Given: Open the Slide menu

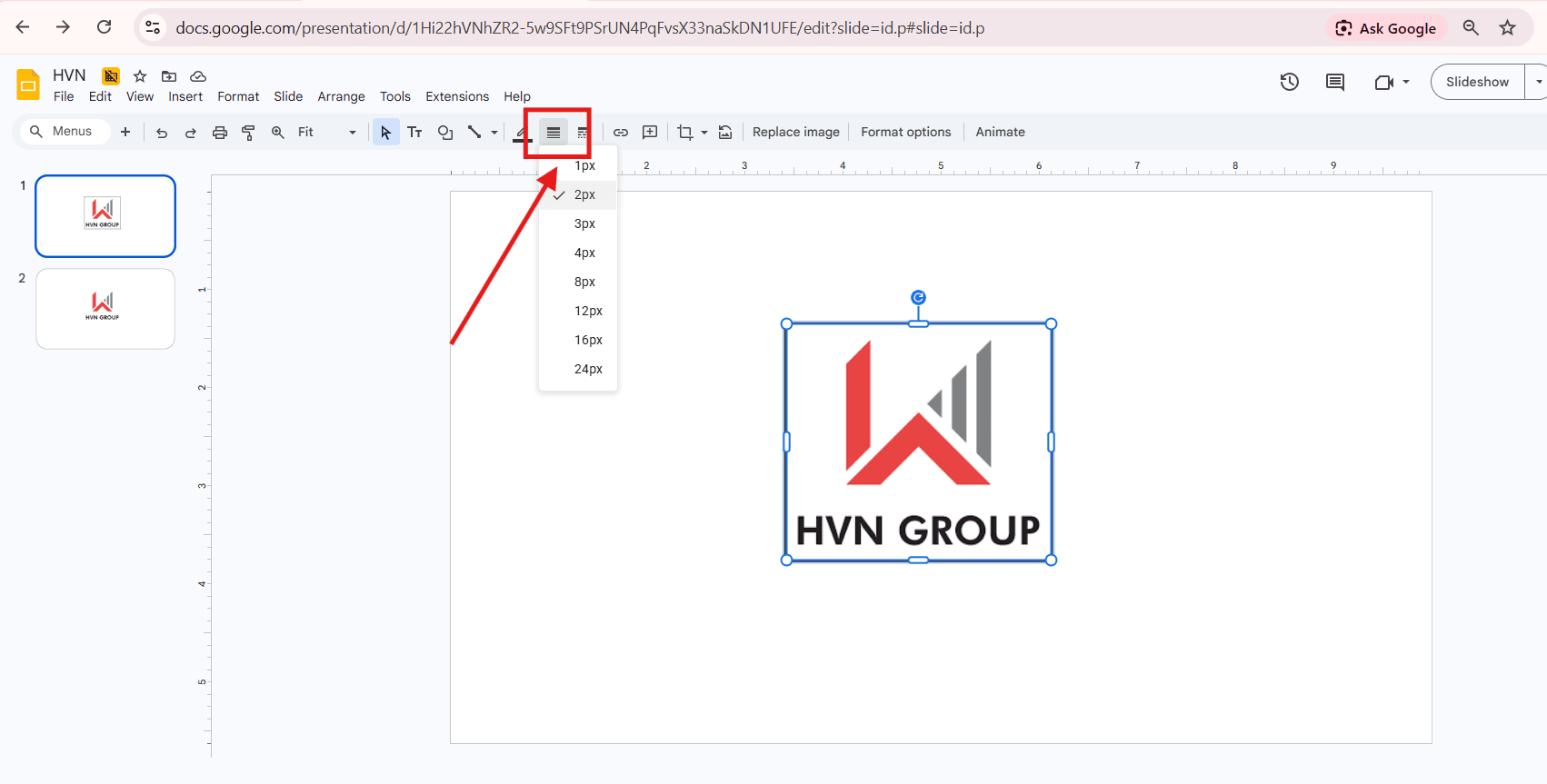Looking at the screenshot, I should click(288, 96).
